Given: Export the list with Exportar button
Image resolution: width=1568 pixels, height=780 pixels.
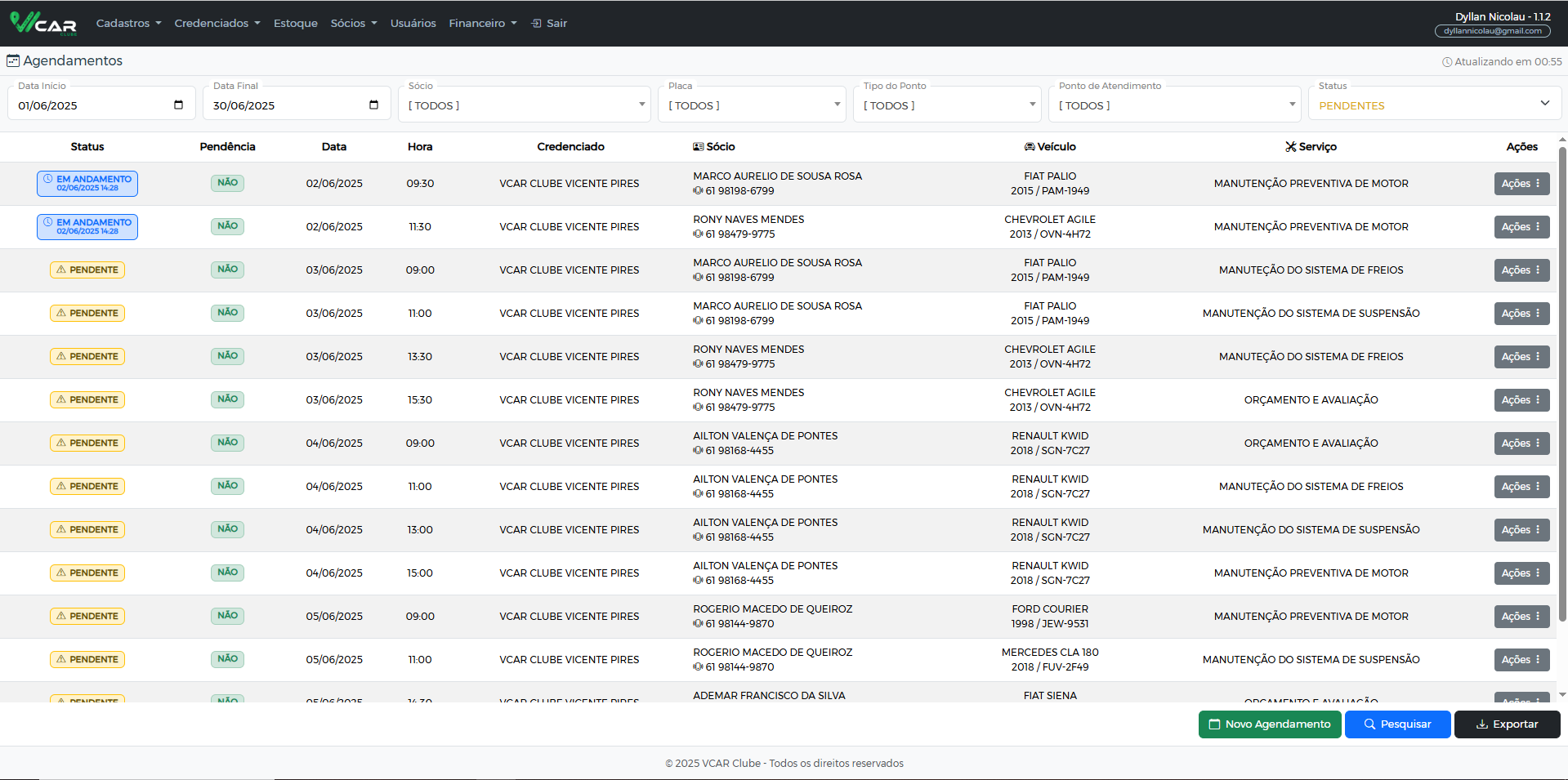Looking at the screenshot, I should (1507, 724).
